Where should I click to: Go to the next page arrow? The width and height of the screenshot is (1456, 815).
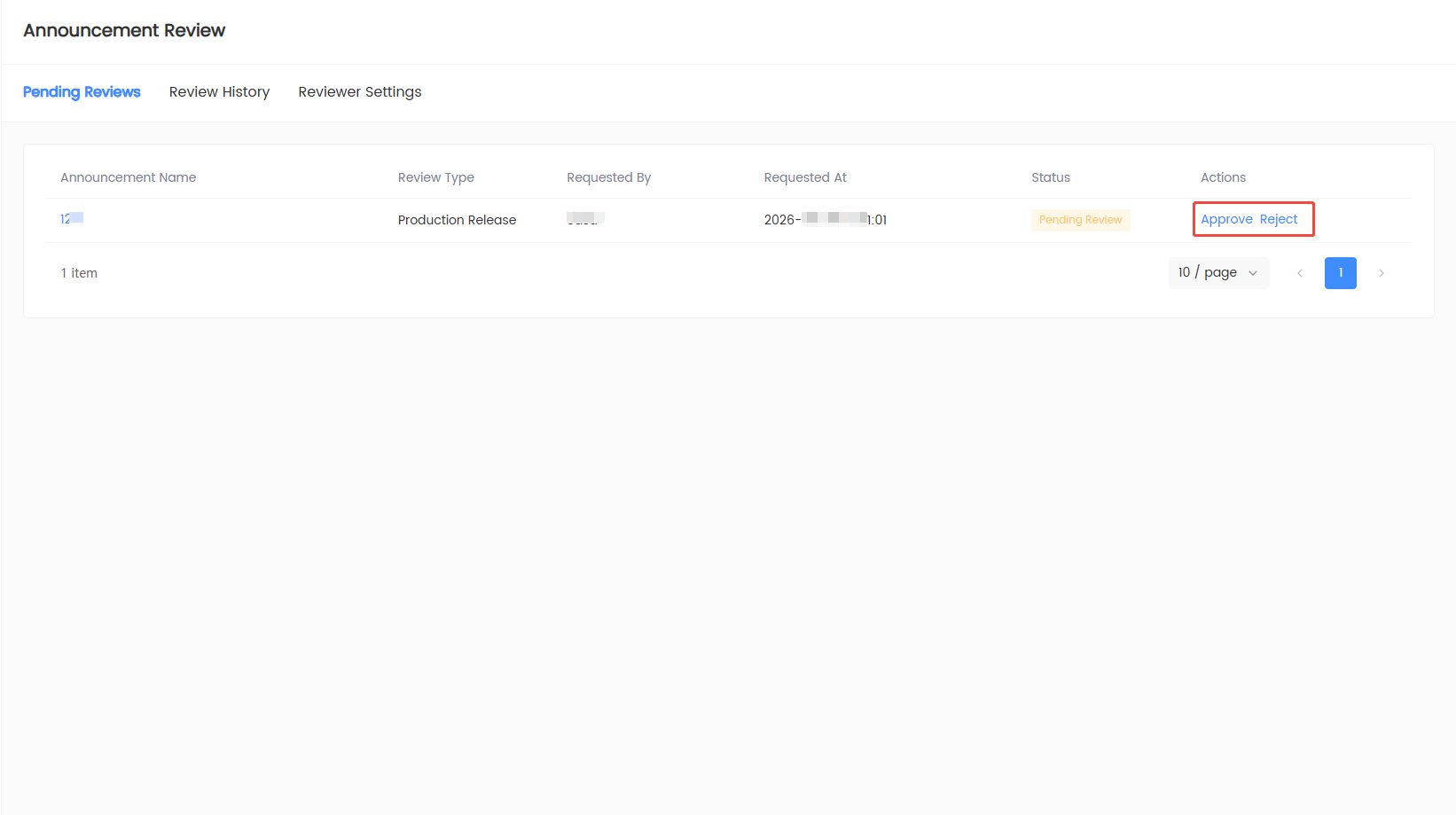(1382, 273)
